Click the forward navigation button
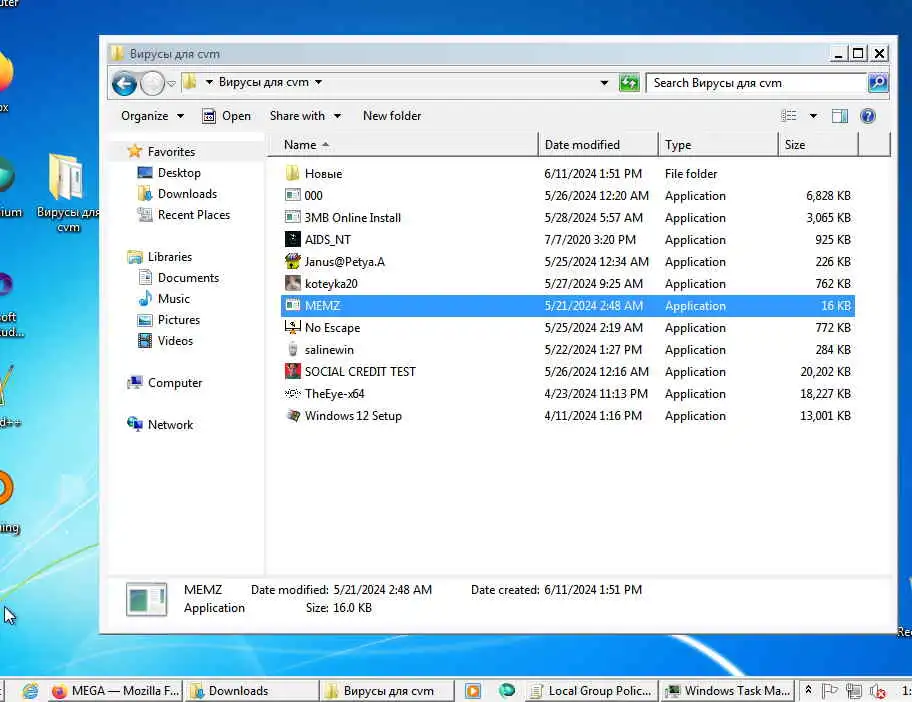Viewport: 912px width, 702px height. (x=152, y=84)
